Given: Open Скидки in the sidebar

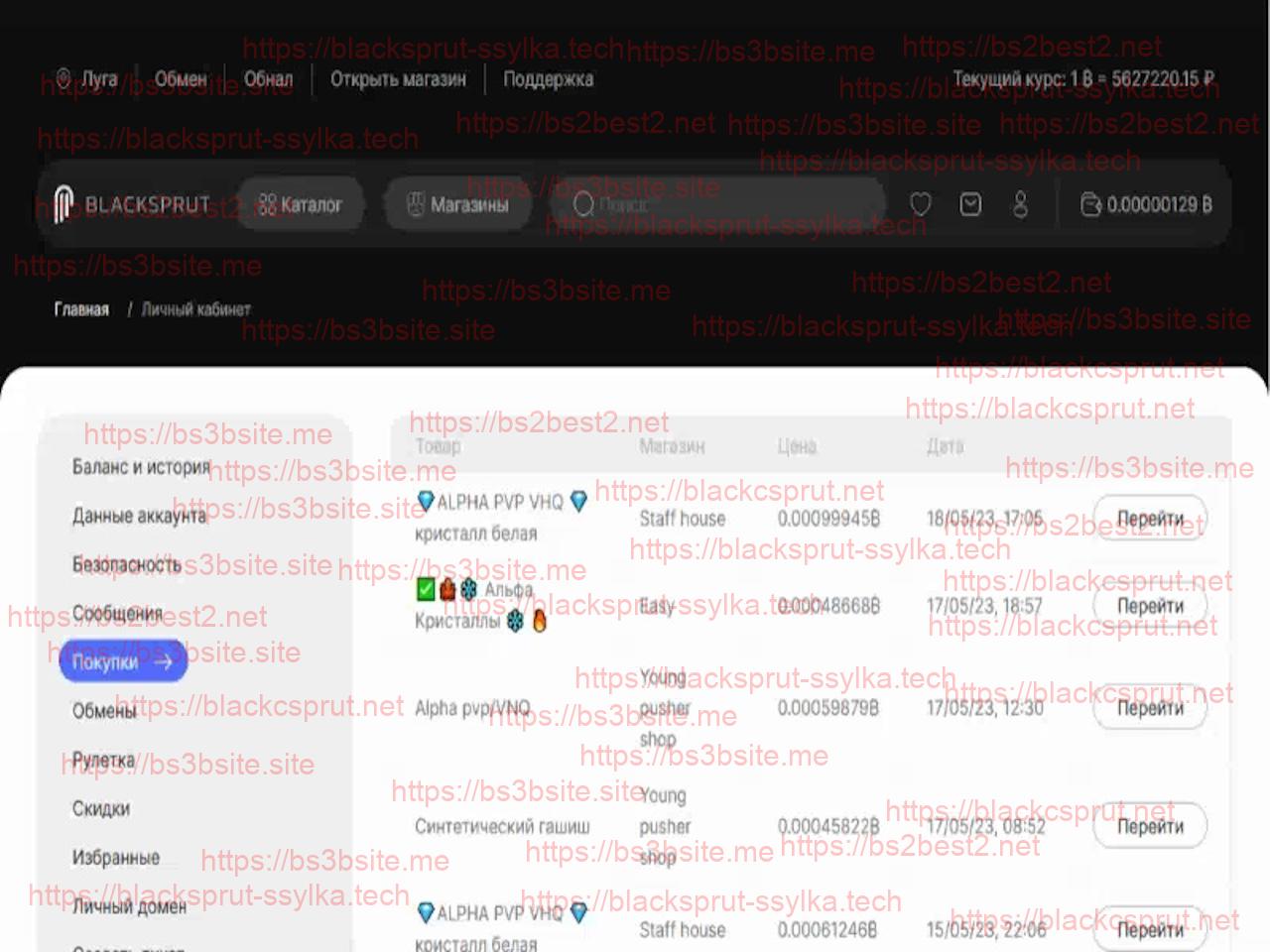Looking at the screenshot, I should coord(101,808).
